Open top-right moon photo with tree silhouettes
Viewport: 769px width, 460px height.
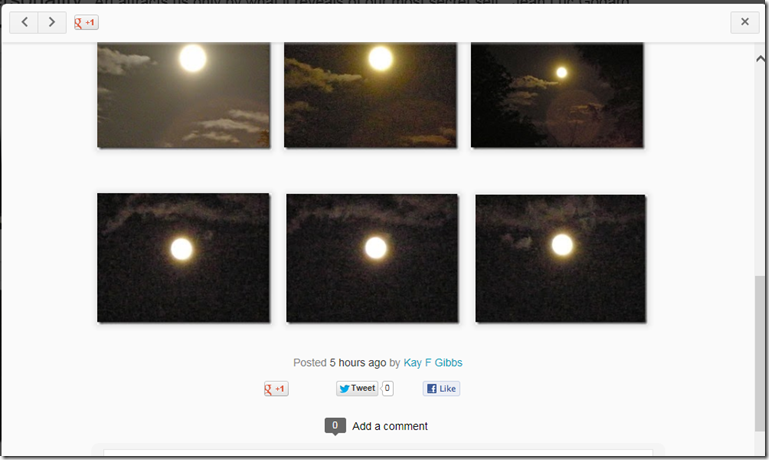point(557,95)
